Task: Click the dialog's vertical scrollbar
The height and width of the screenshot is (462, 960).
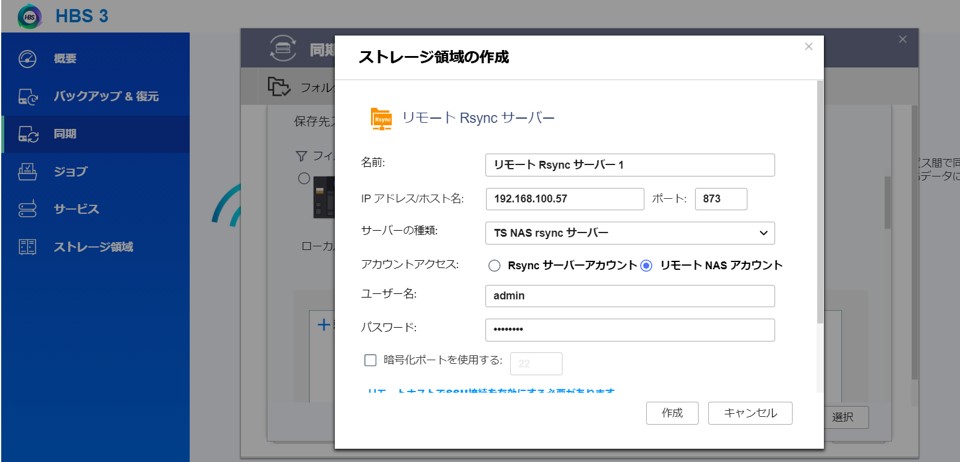Action: click(820, 200)
